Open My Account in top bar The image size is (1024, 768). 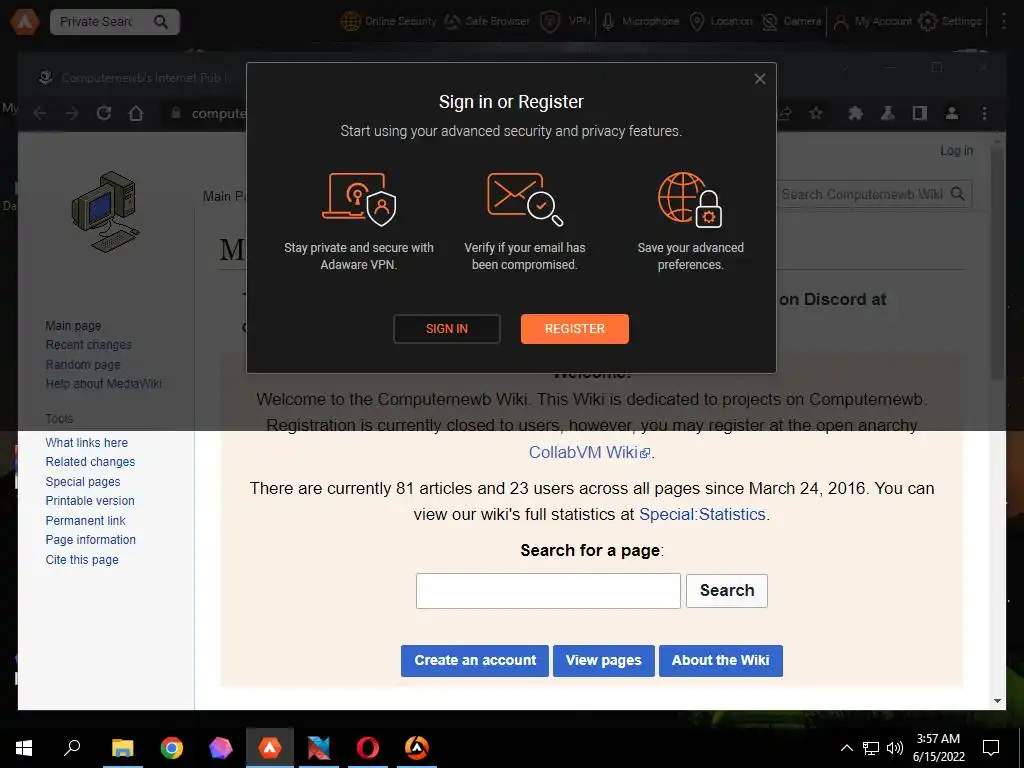872,22
